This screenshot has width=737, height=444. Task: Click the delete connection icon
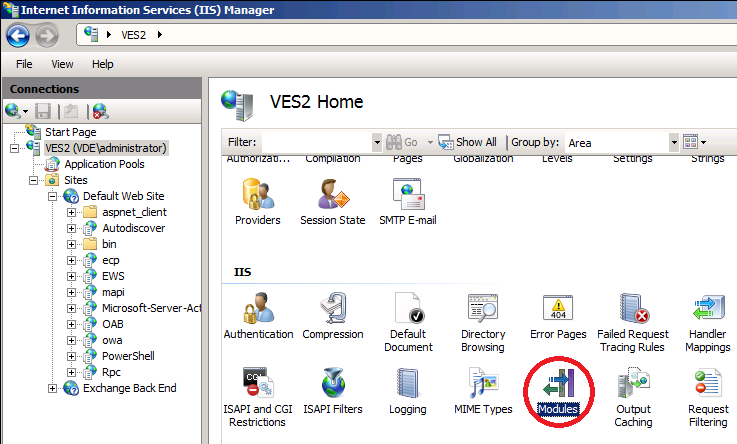click(101, 111)
